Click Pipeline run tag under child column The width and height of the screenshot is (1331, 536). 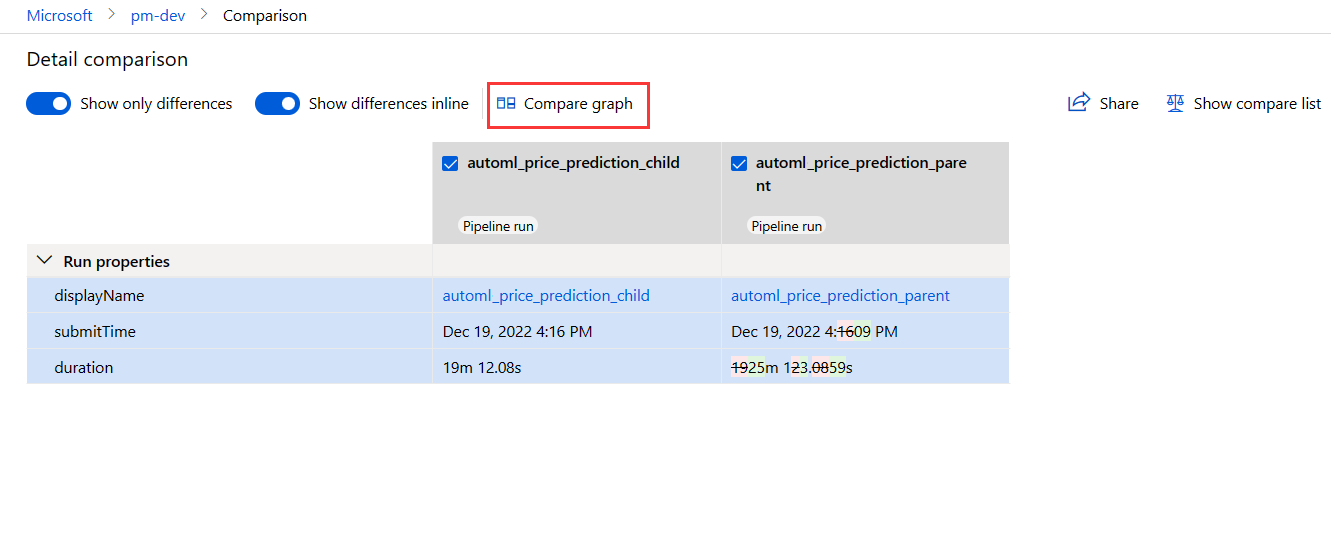click(x=497, y=226)
